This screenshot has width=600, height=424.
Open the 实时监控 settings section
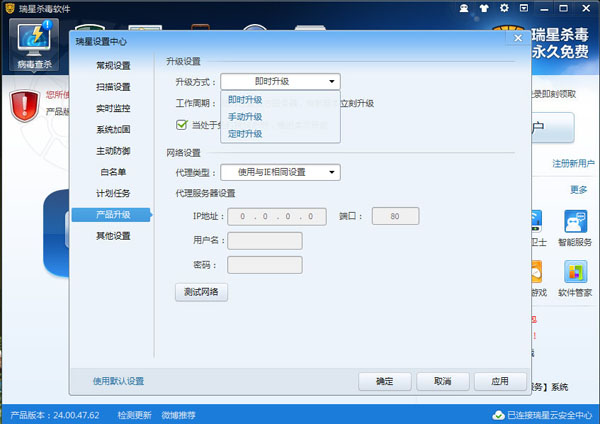pos(113,108)
